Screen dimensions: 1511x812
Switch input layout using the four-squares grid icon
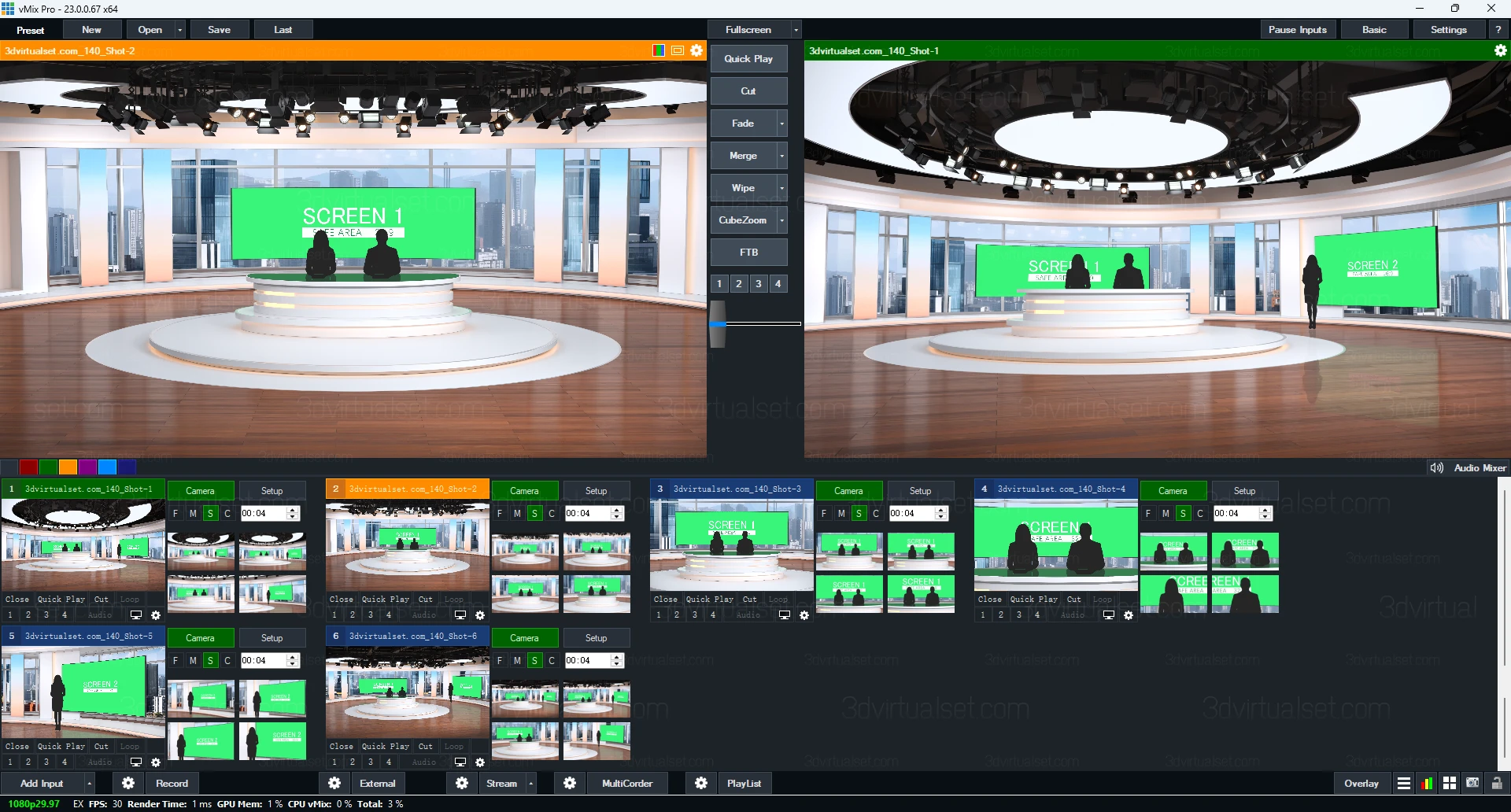tap(1450, 784)
